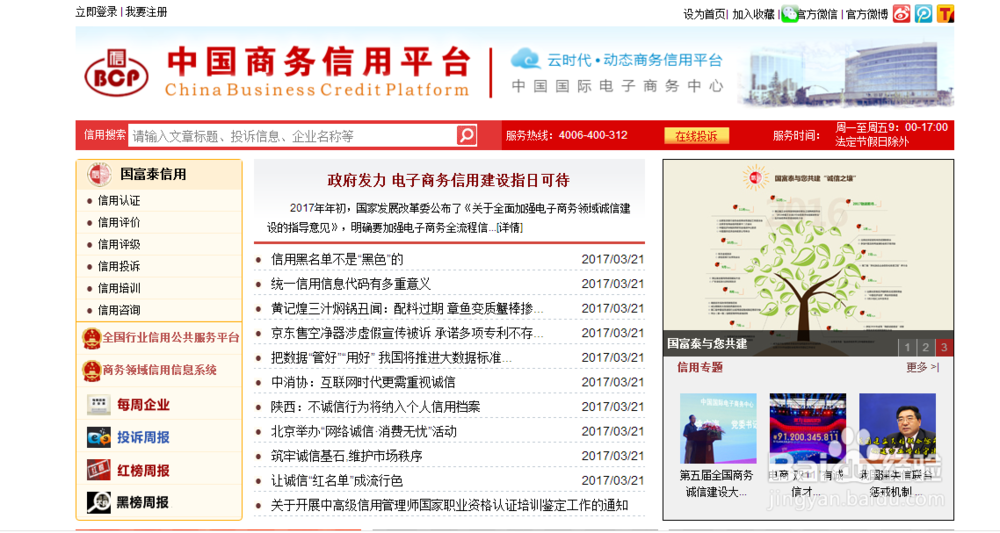Open article about 京东售空净器涉虚假宣传
Viewport: 1000px width, 533px height.
coord(407,333)
